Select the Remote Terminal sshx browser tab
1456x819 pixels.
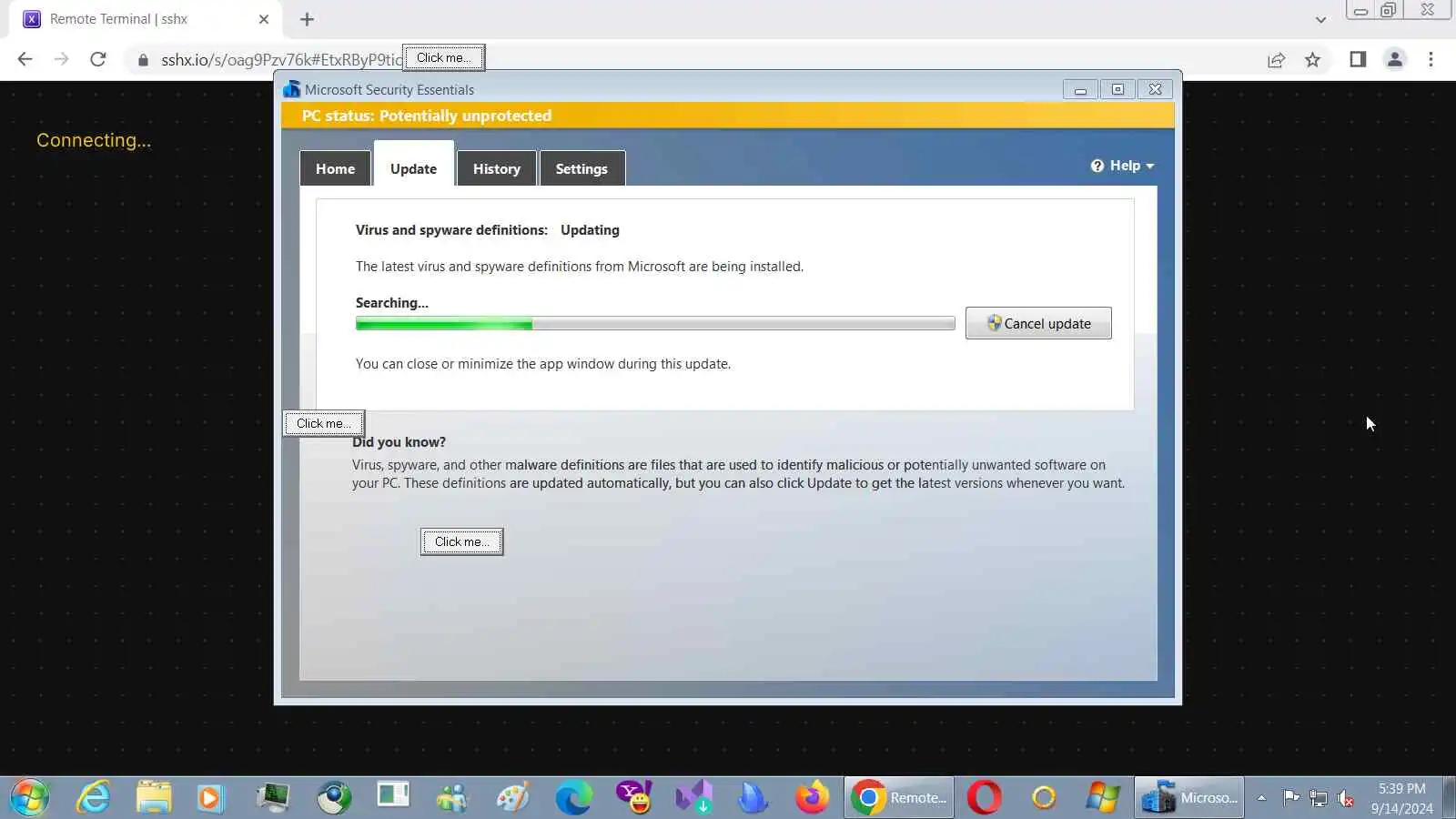[x=146, y=19]
